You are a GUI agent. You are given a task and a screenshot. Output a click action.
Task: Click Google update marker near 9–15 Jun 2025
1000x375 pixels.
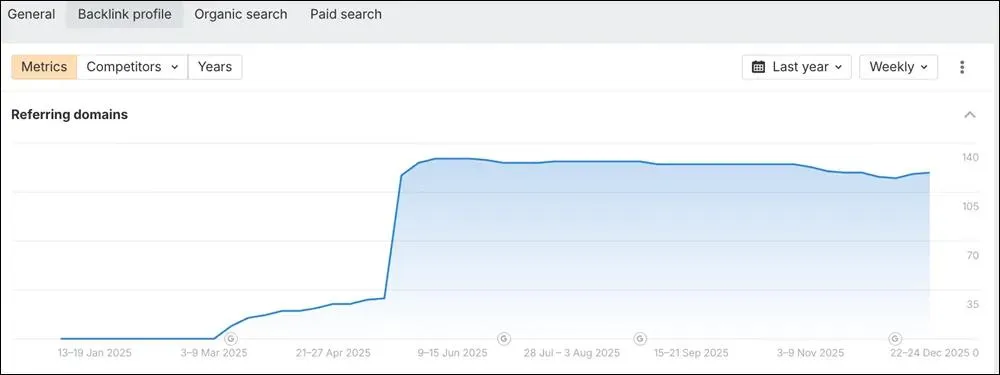click(503, 338)
